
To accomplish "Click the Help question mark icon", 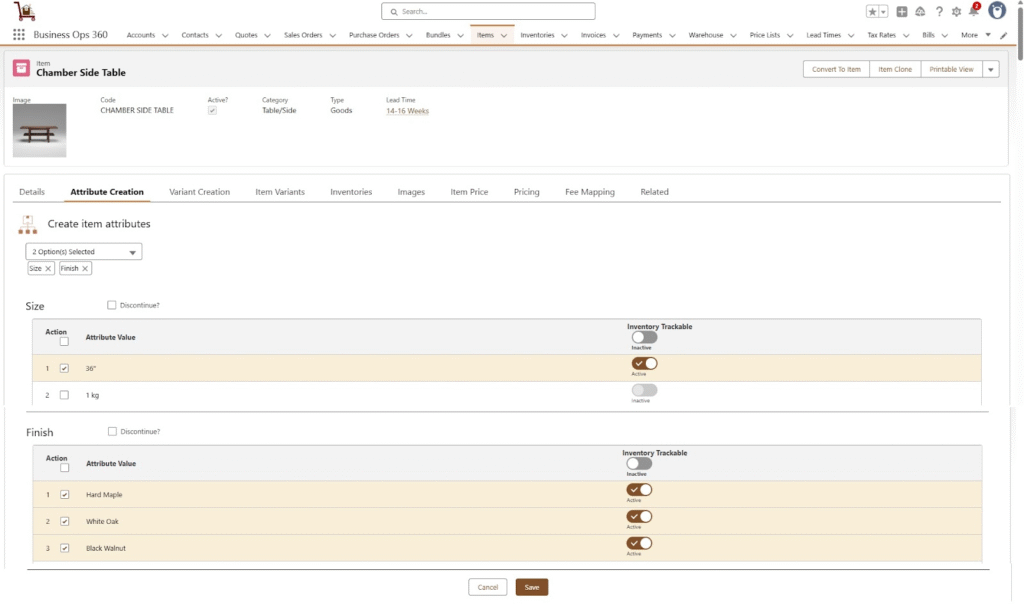I will [x=939, y=12].
